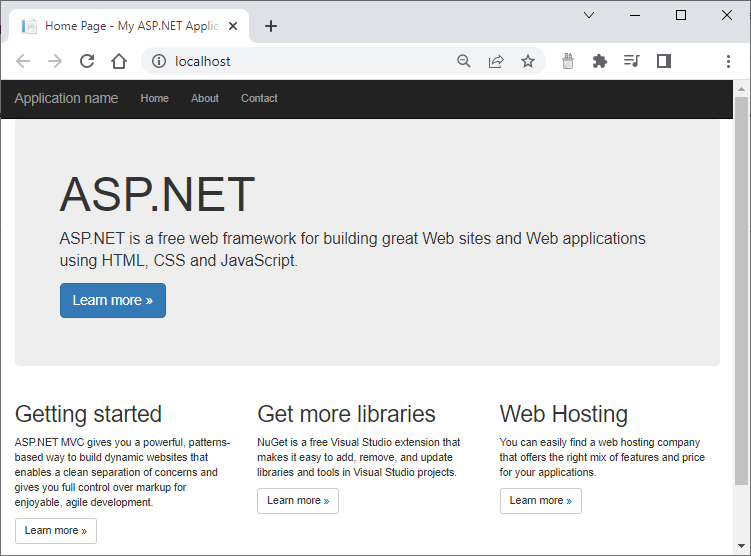Go back with the browser back arrow
The image size is (751, 556).
(23, 61)
